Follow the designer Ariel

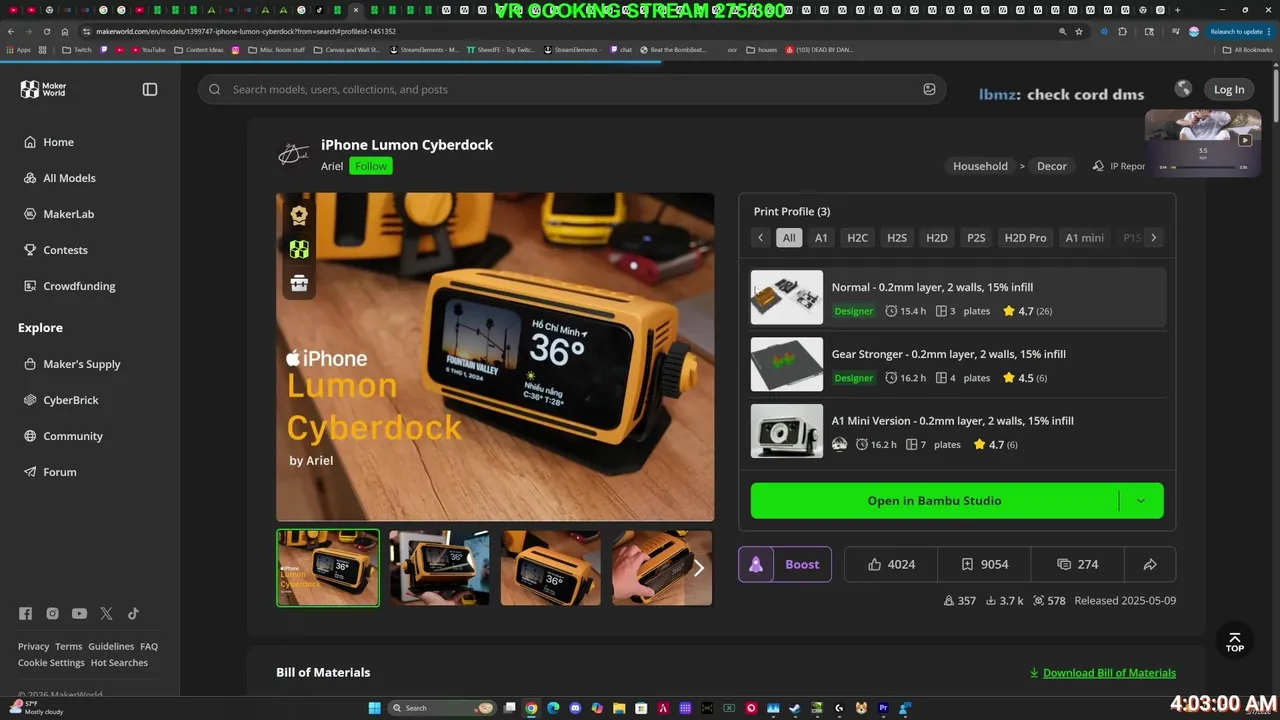point(370,166)
